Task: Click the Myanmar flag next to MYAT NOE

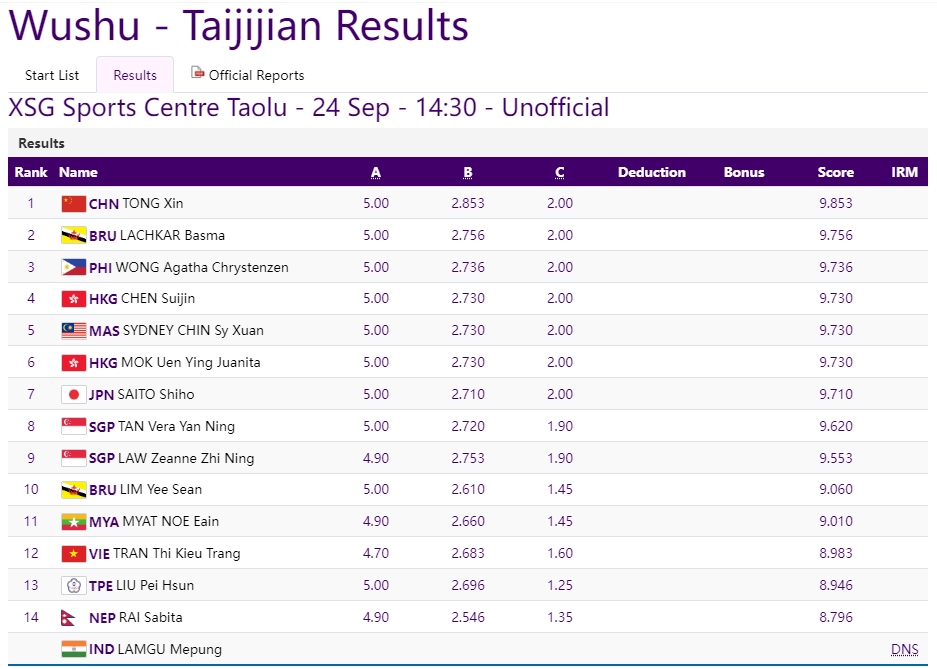Action: (x=74, y=521)
